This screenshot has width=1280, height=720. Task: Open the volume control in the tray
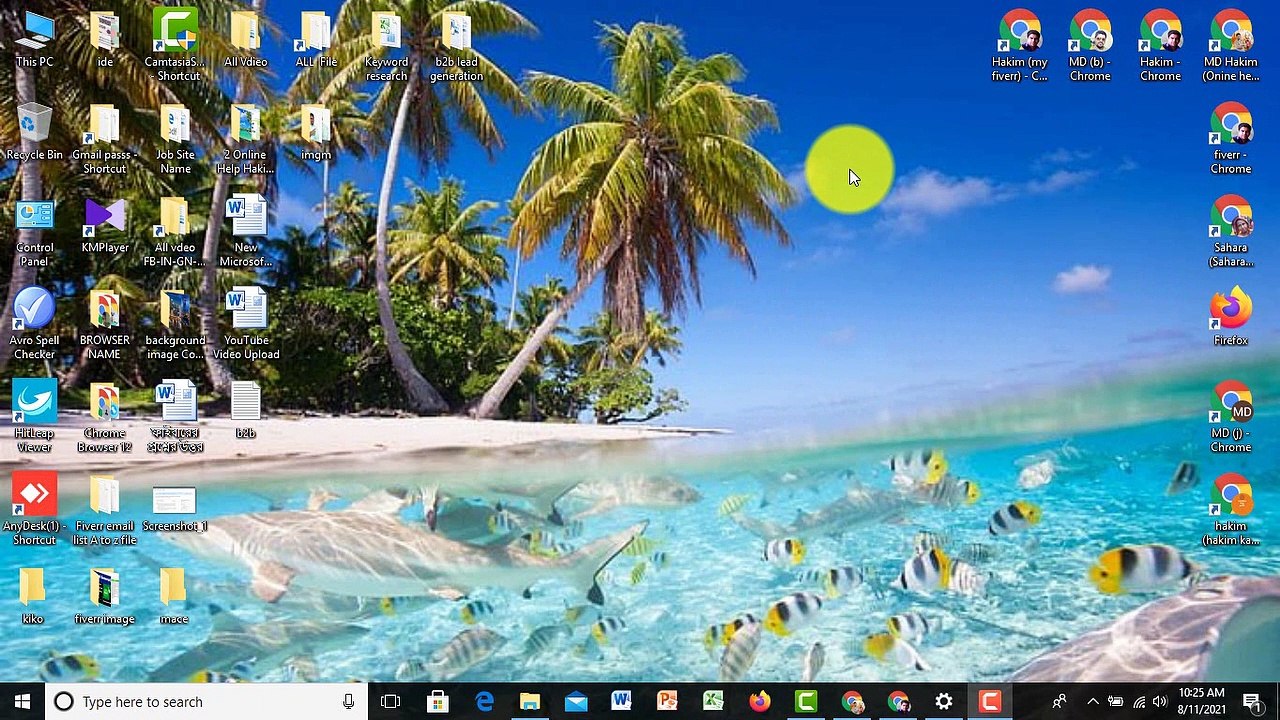point(1160,702)
